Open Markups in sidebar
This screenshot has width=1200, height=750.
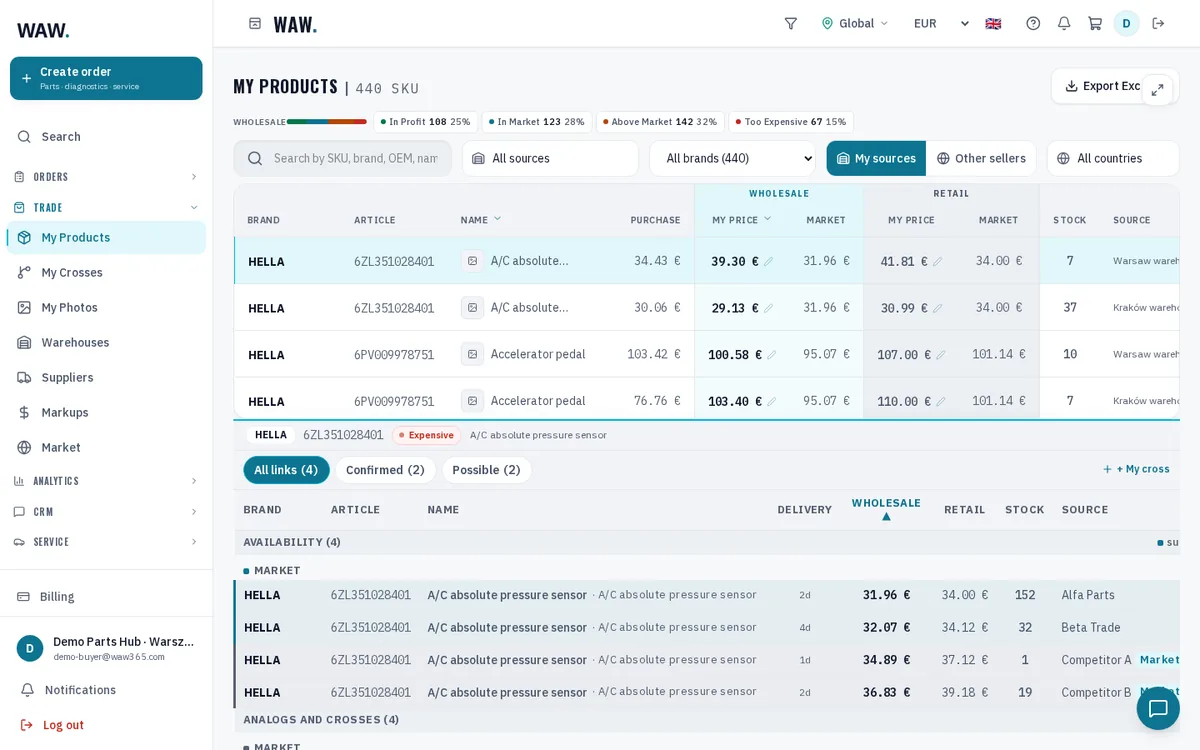point(106,412)
